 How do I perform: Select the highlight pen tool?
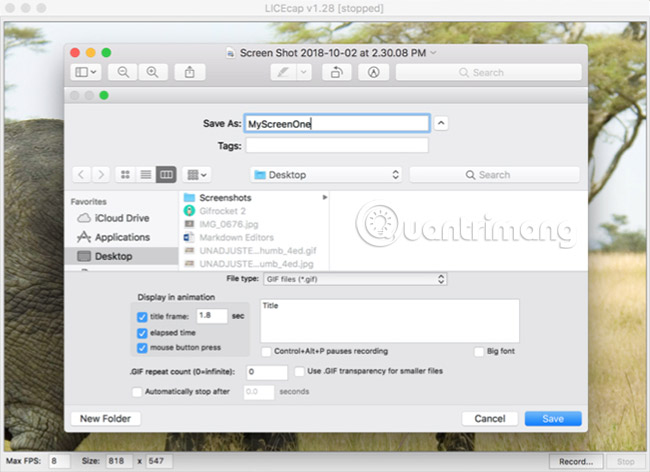[283, 72]
